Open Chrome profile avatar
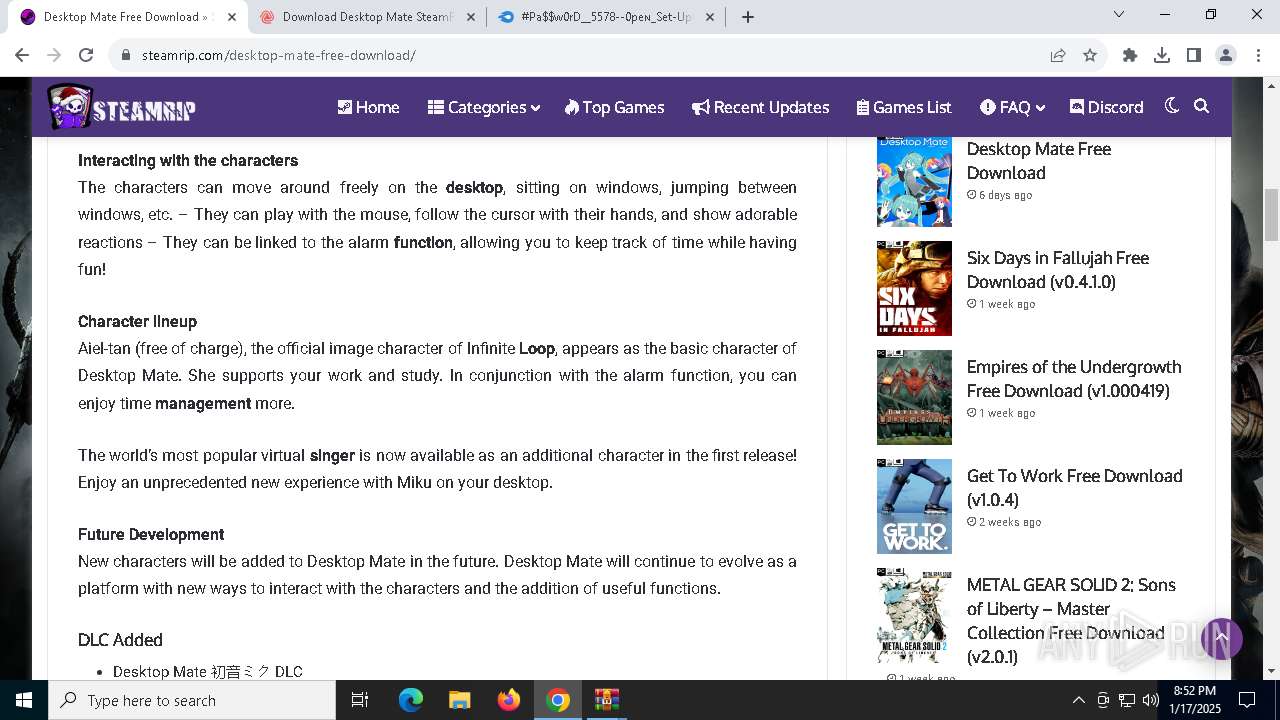The width and height of the screenshot is (1280, 720). click(x=1226, y=55)
